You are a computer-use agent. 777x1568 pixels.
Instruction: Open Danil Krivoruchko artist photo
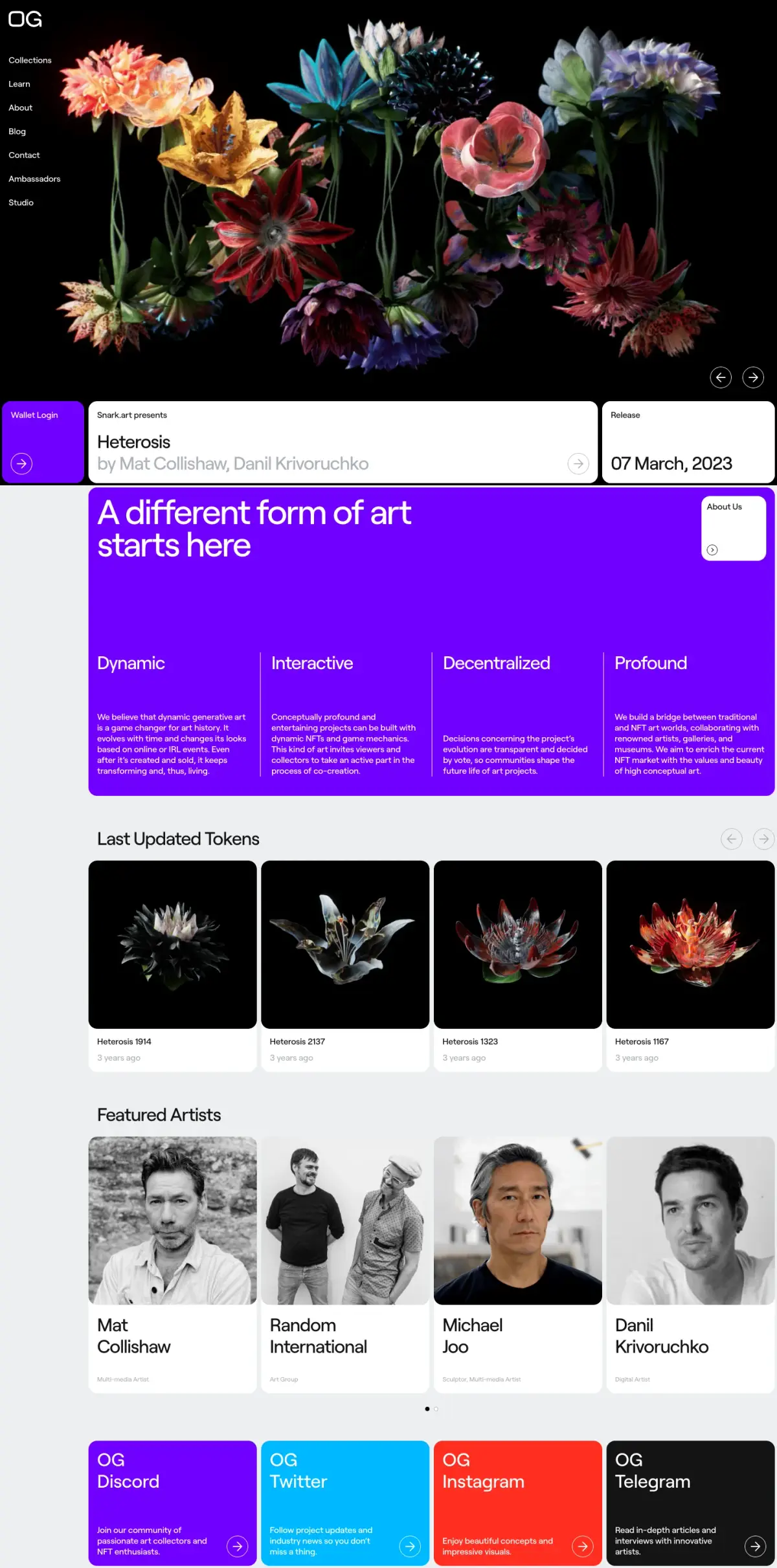[691, 1220]
